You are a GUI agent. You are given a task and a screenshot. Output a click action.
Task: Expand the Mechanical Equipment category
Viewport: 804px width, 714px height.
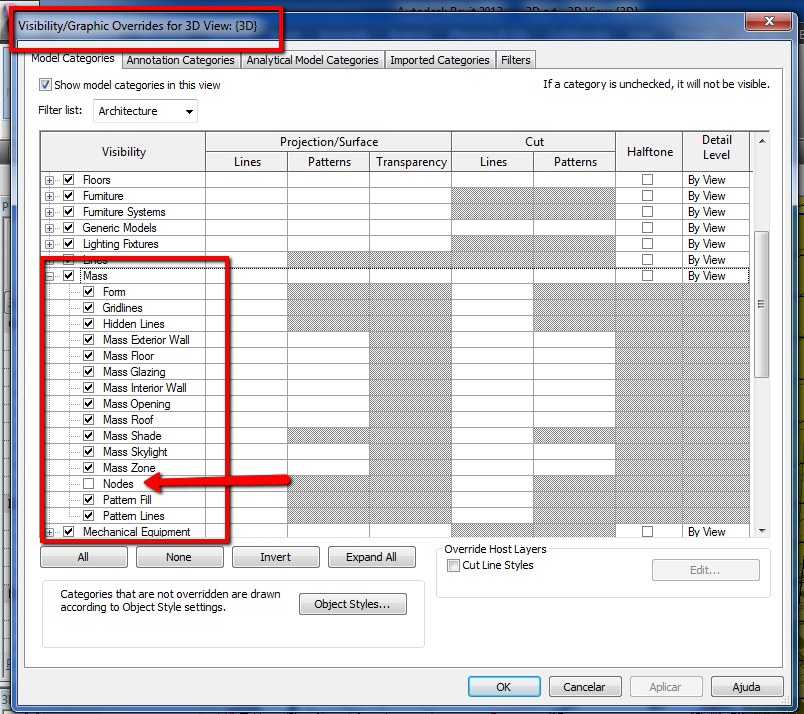pyautogui.click(x=49, y=532)
